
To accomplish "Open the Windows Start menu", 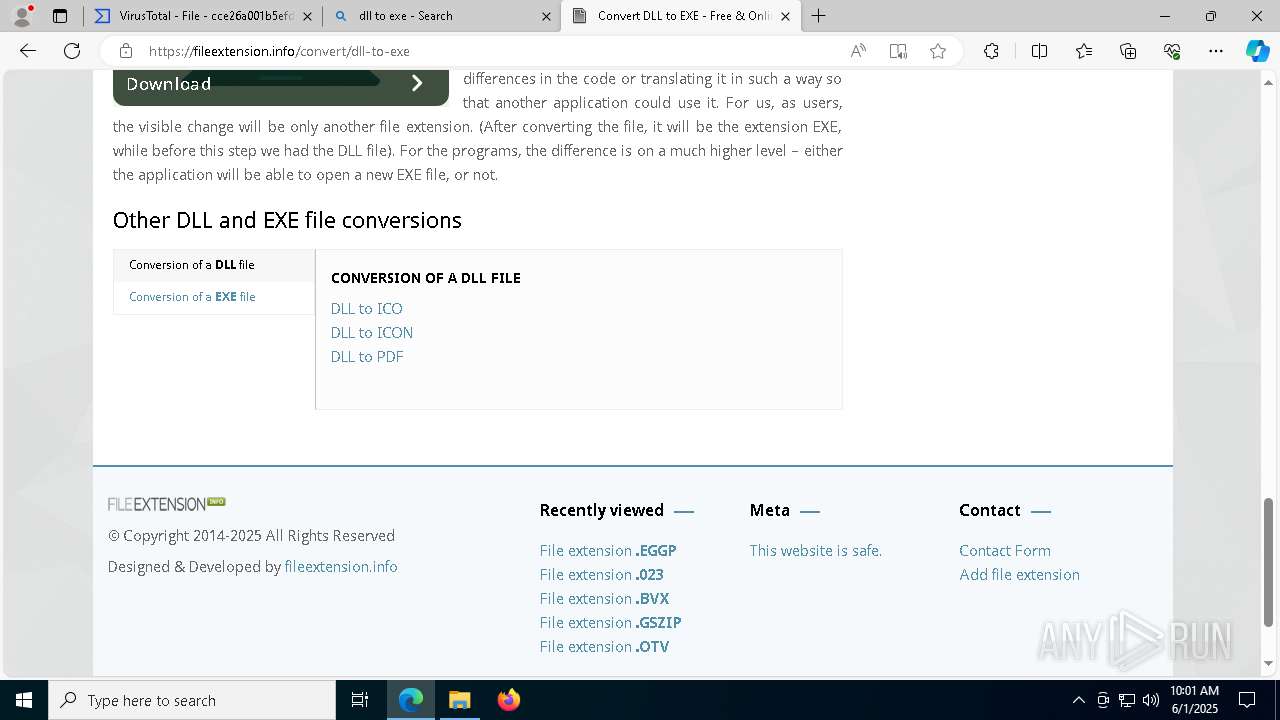I will click(x=24, y=700).
